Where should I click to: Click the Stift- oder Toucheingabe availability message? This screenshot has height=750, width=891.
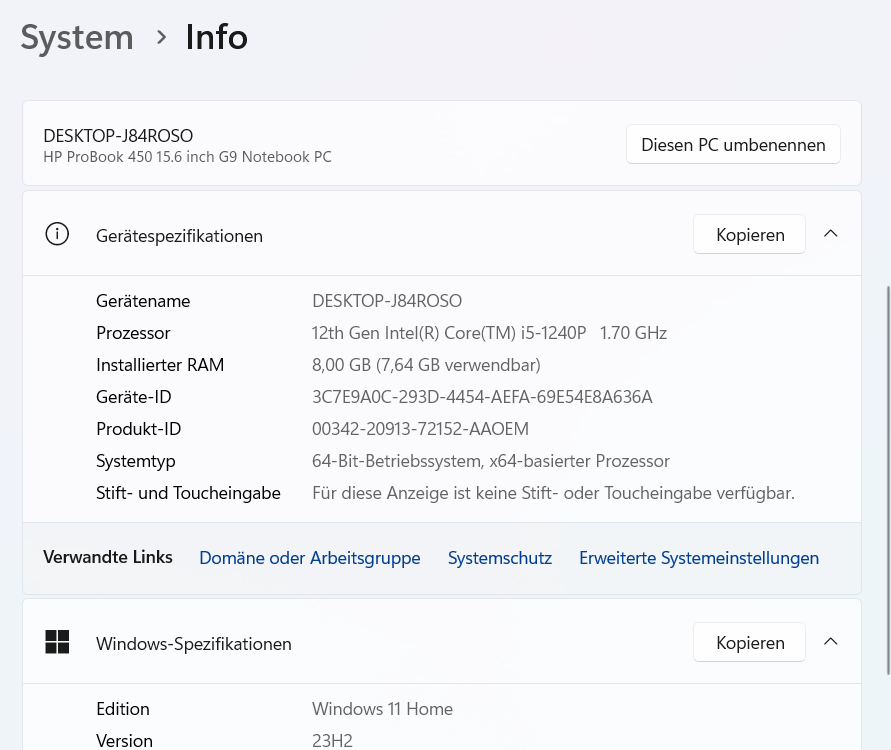[x=553, y=493]
